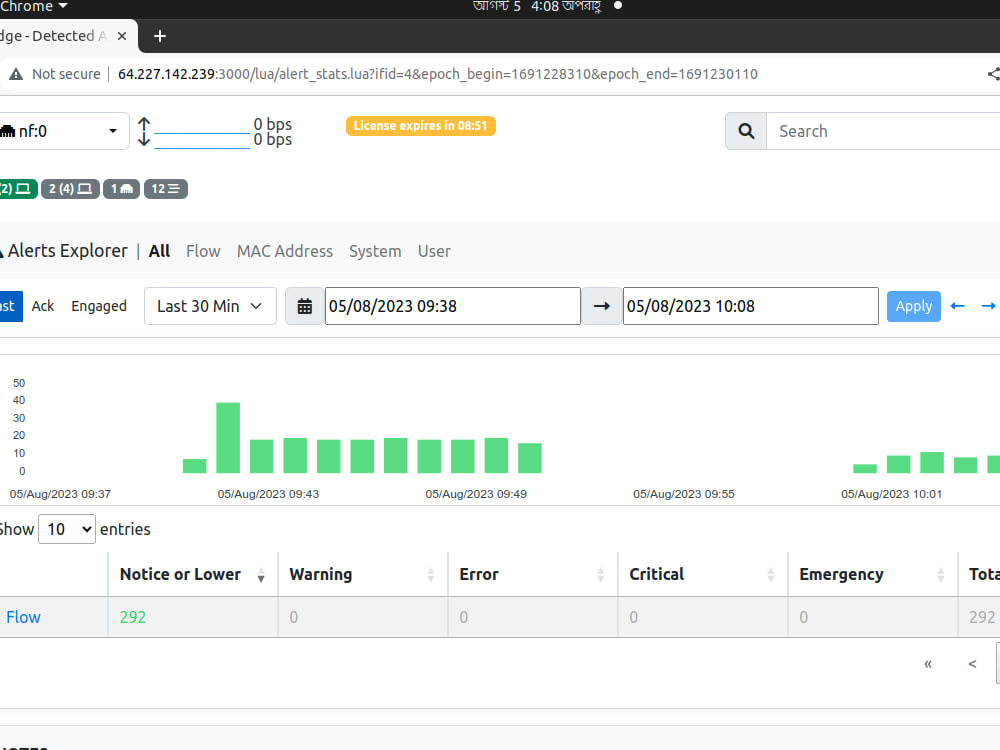1000x750 pixels.
Task: Click the notification dot in top bar
Action: coord(617,5)
